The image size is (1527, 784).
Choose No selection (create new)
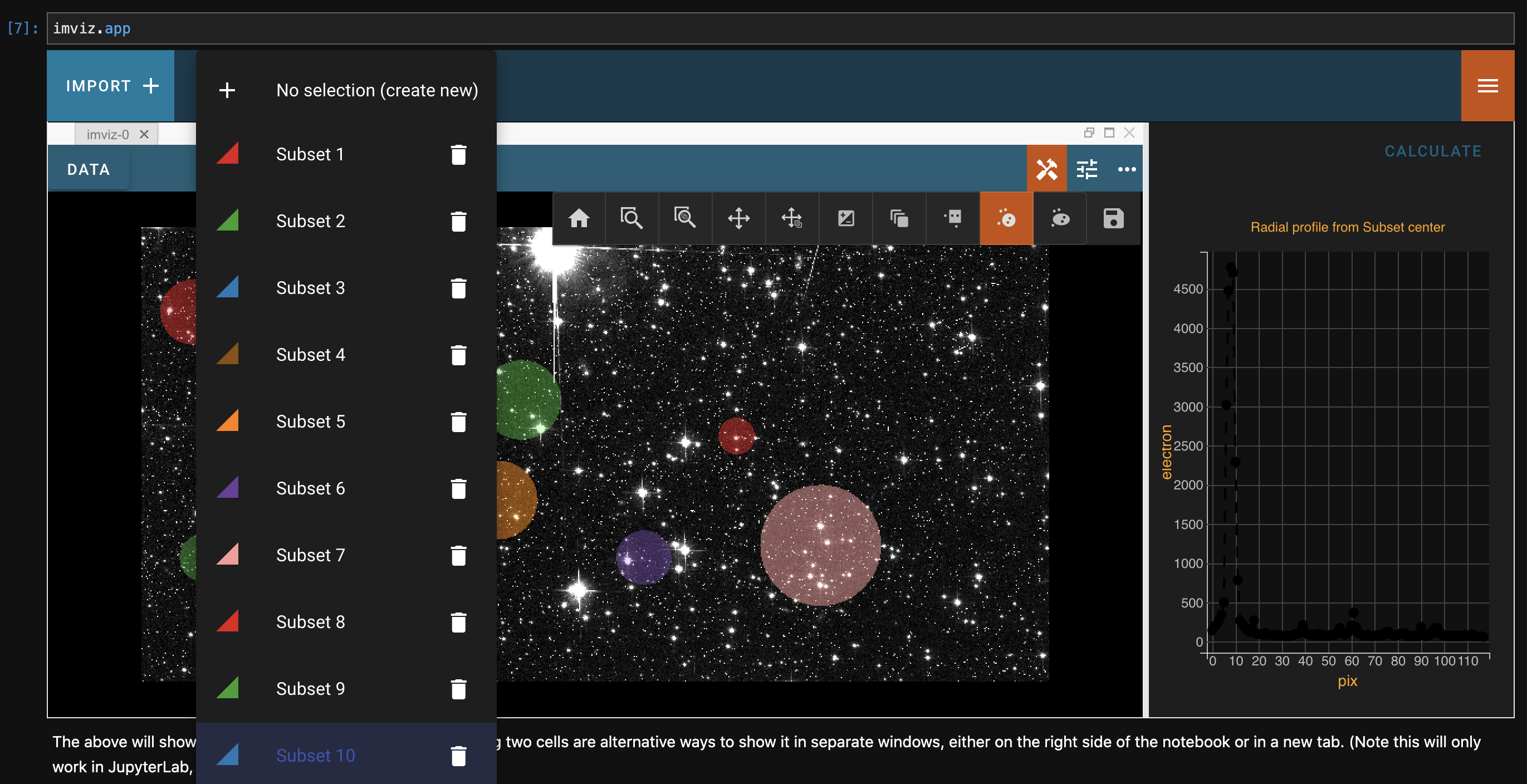coord(378,90)
